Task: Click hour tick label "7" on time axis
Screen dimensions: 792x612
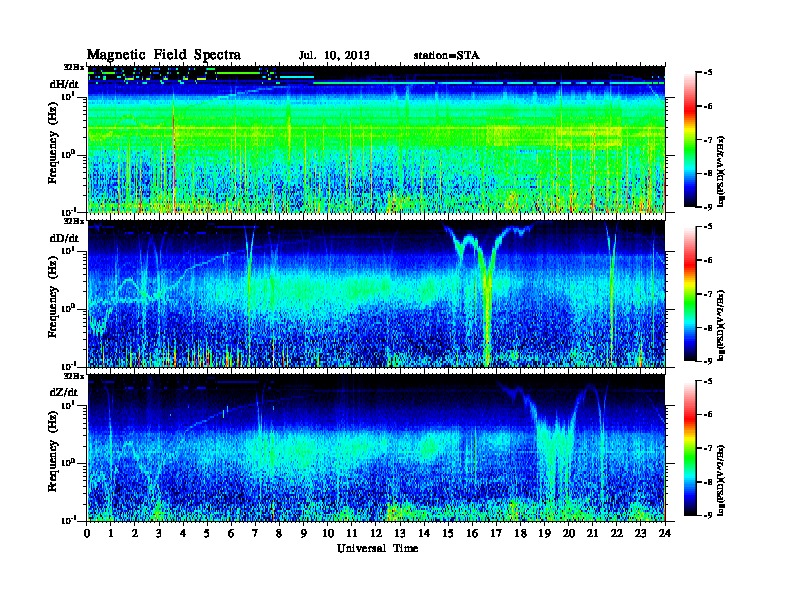Action: [x=255, y=534]
